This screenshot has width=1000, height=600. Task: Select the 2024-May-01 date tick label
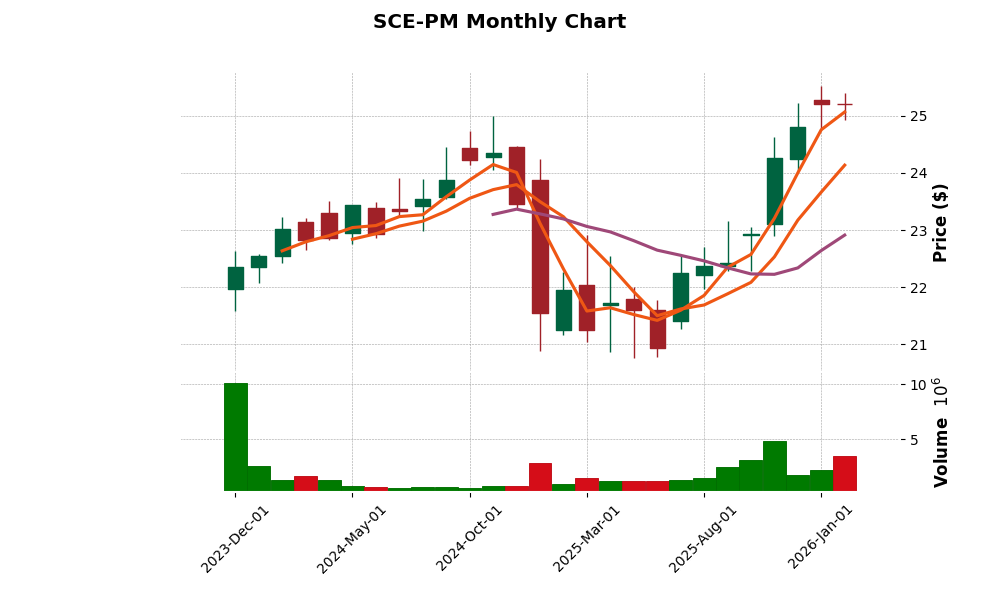(x=352, y=538)
